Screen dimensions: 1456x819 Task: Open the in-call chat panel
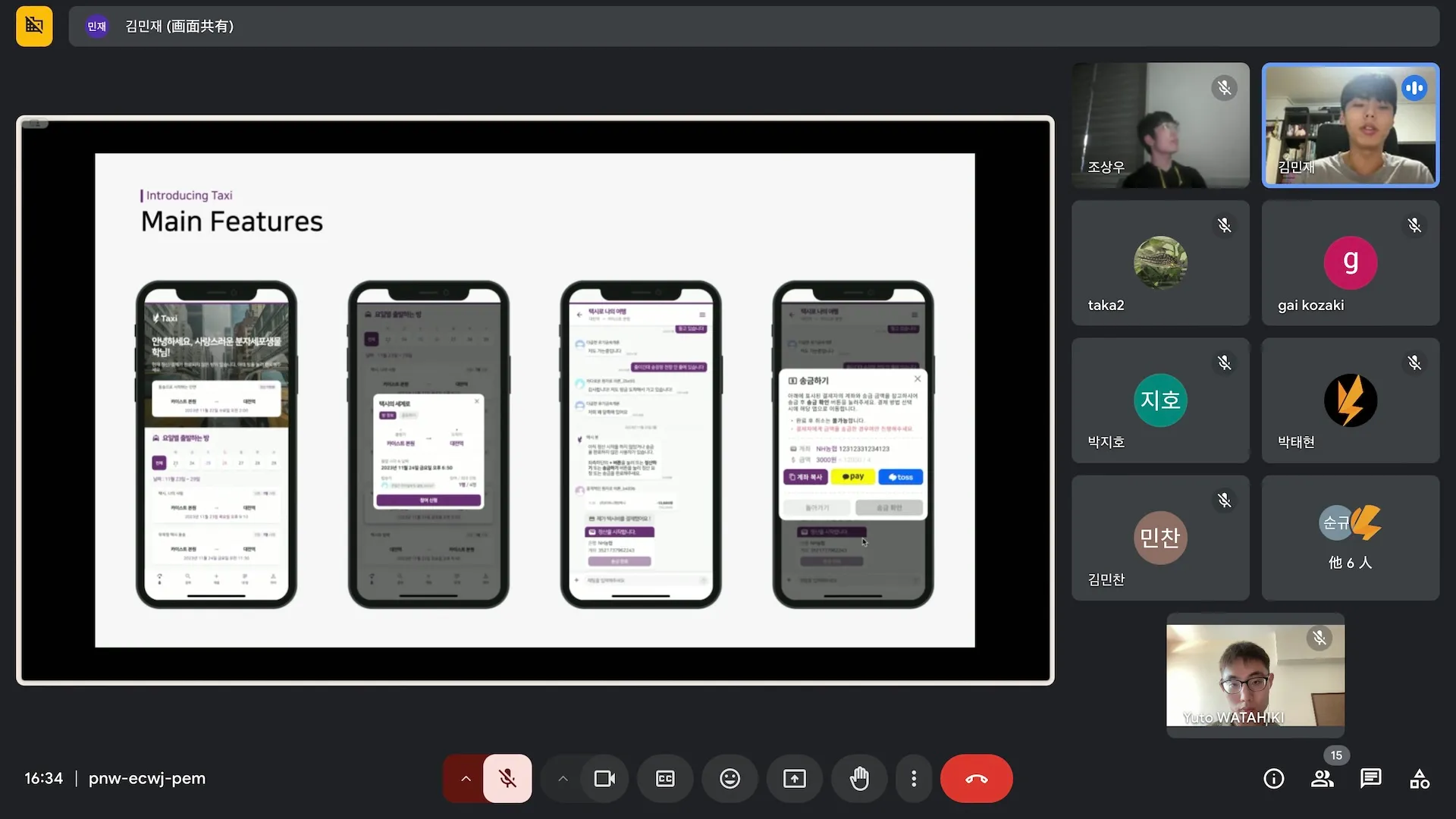(1370, 779)
